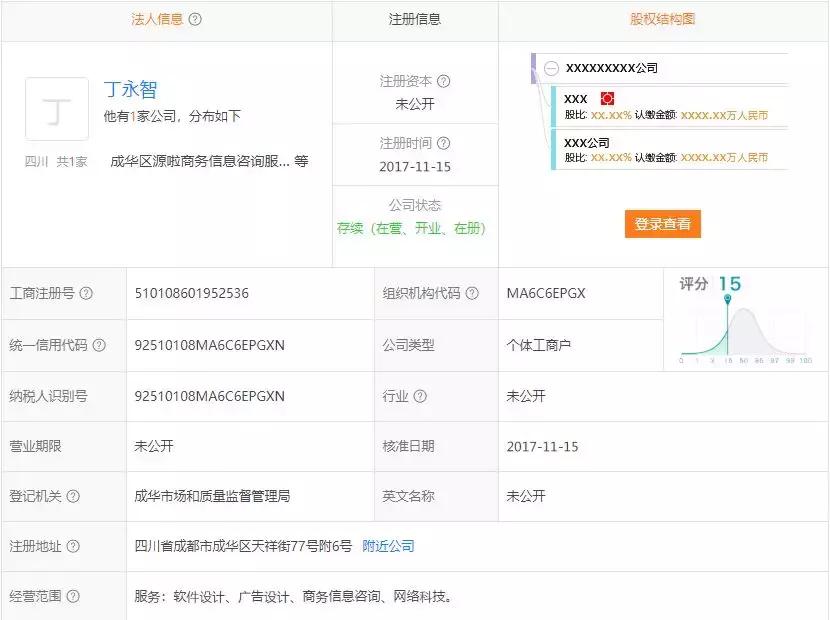830x620 pixels.
Task: Click the help icon beside 注册地址
Action: [x=73, y=546]
